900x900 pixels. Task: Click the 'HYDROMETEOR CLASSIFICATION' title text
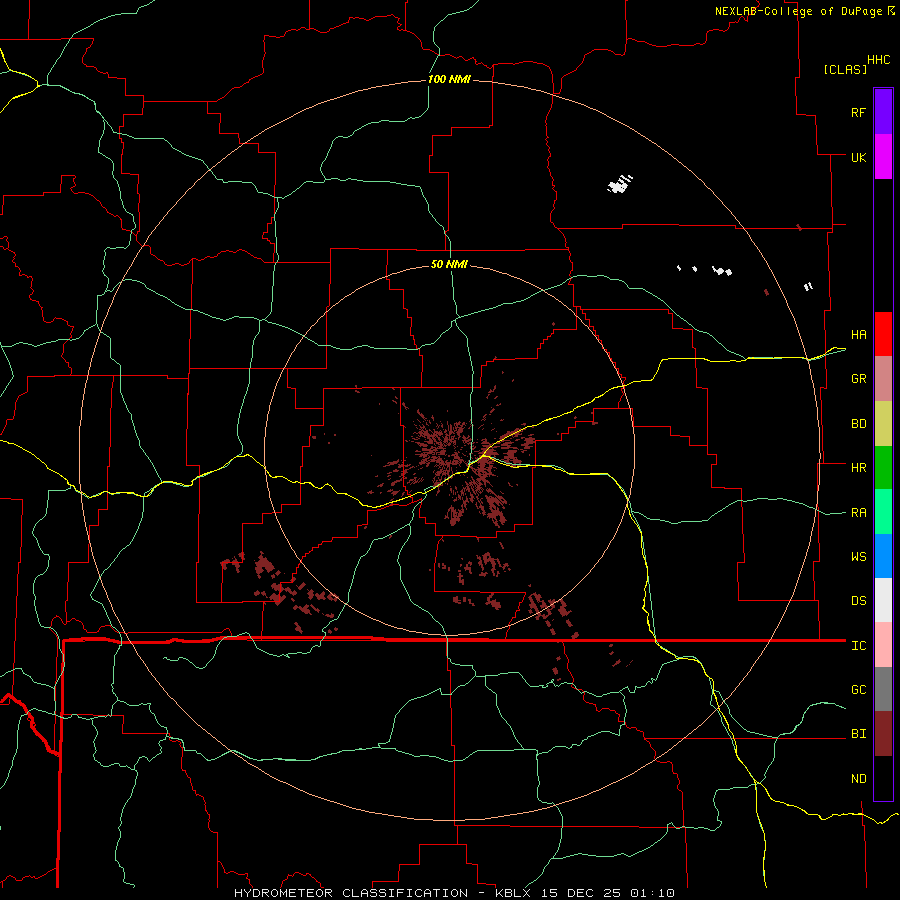coord(351,893)
